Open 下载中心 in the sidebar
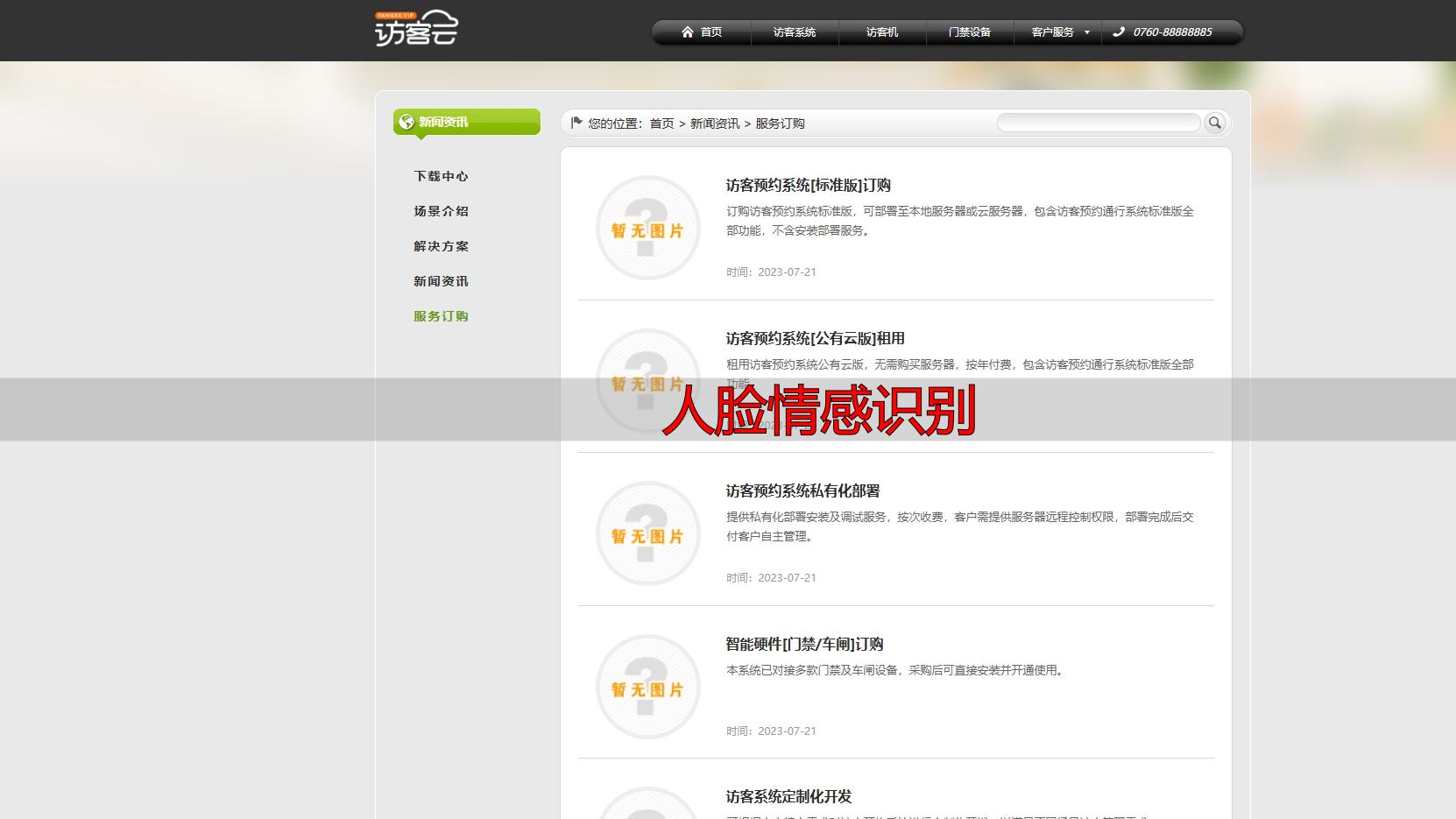The image size is (1456, 819). (441, 176)
